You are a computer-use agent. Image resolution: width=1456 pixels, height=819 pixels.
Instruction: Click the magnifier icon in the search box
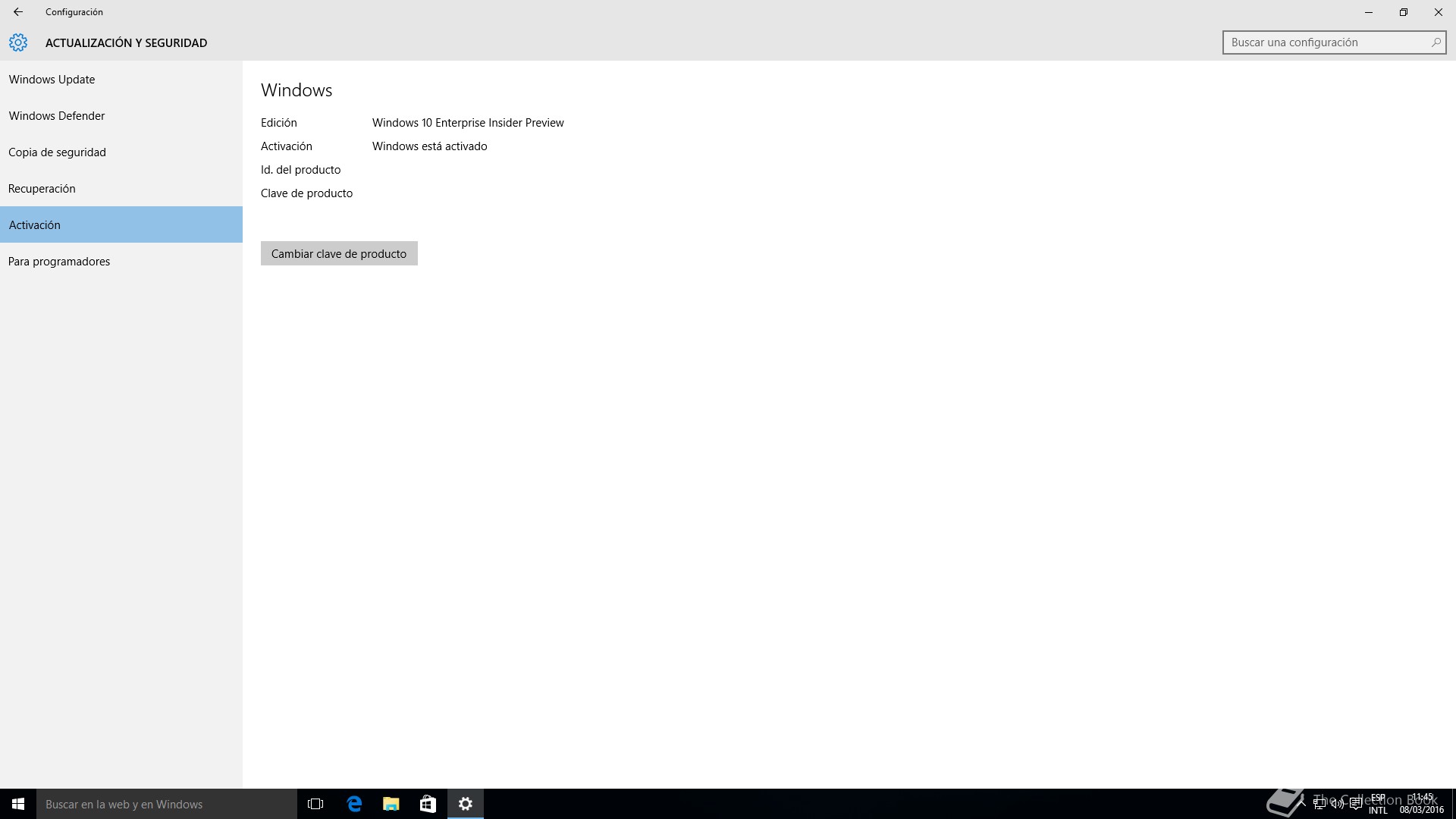(1436, 42)
